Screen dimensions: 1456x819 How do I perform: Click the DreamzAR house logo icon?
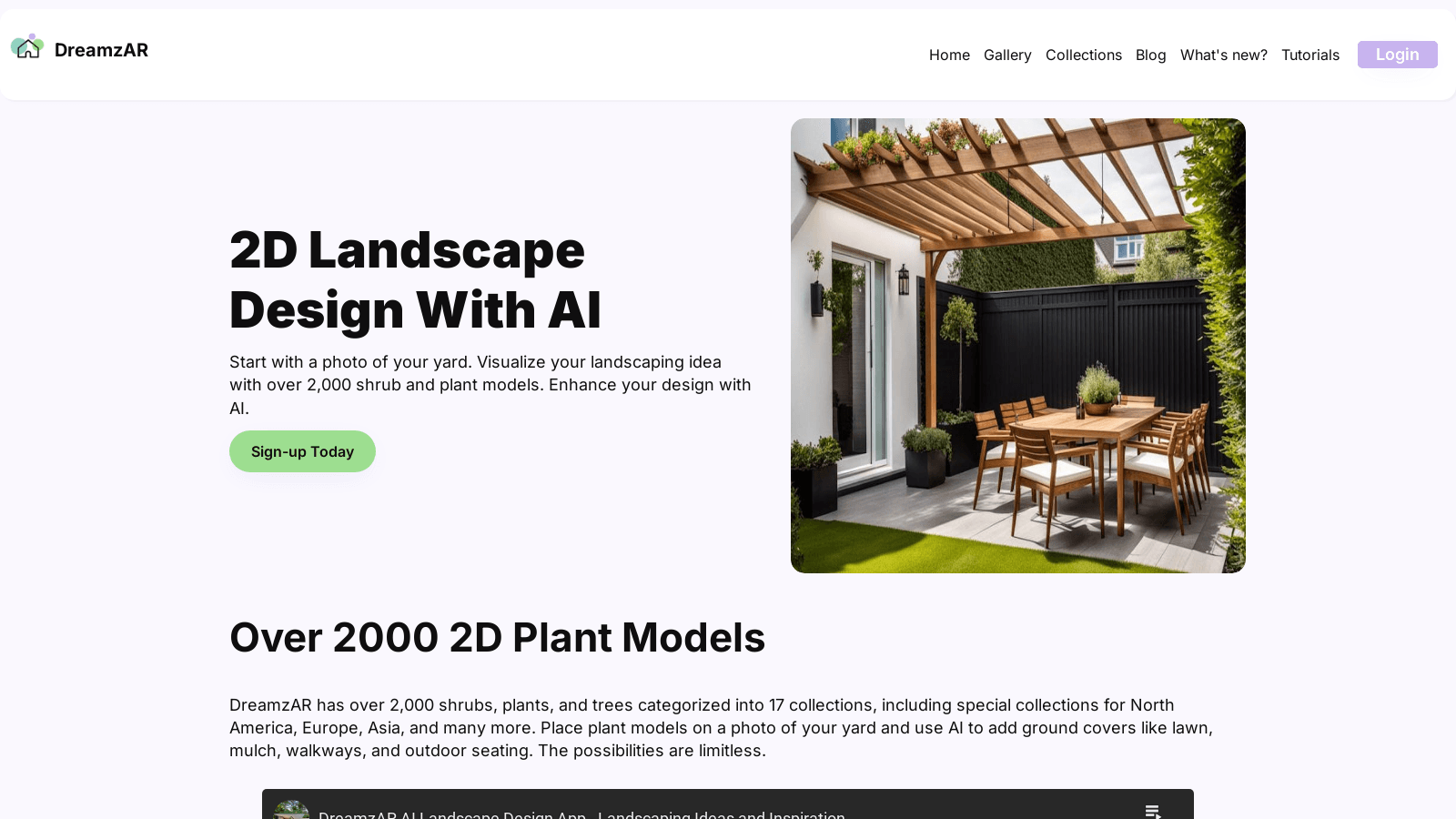(x=27, y=46)
